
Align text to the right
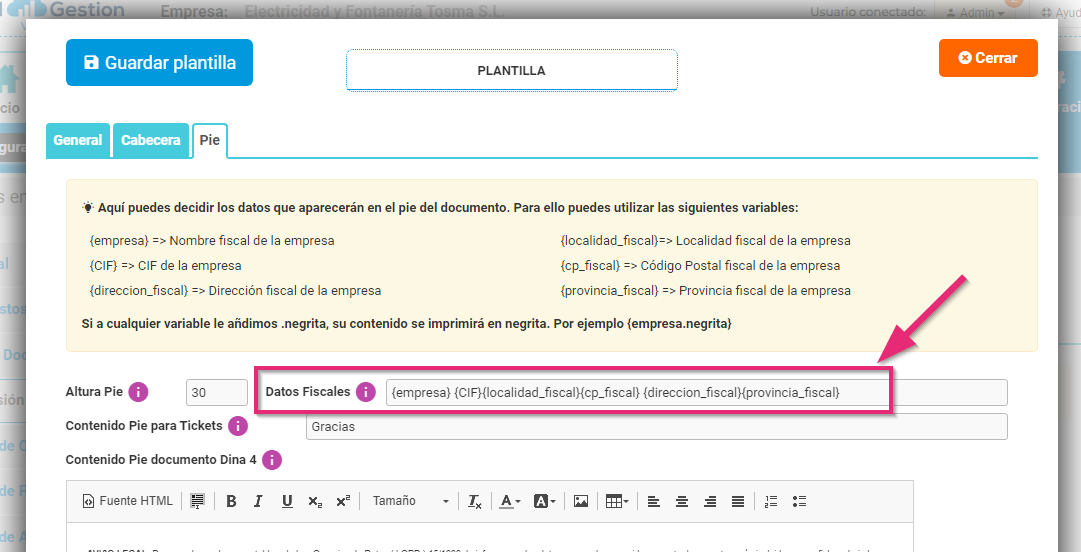710,501
